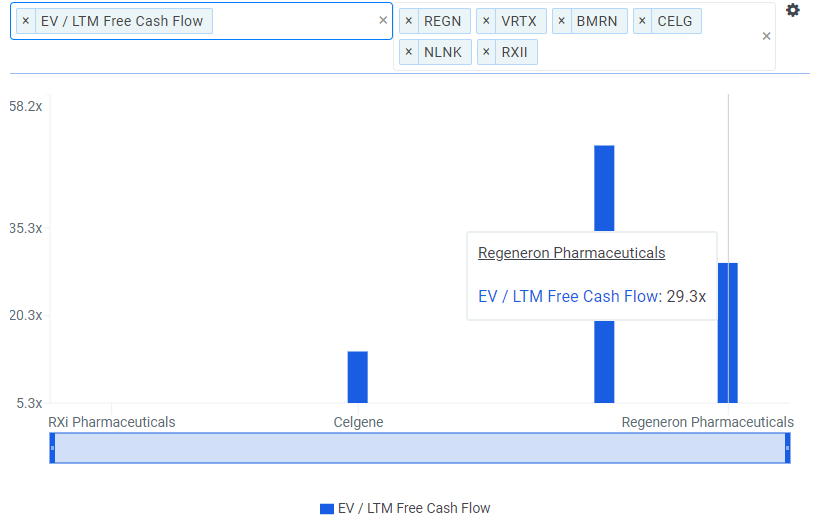Click the tallest bar above the tooltip
This screenshot has height=523, width=825.
(x=604, y=188)
